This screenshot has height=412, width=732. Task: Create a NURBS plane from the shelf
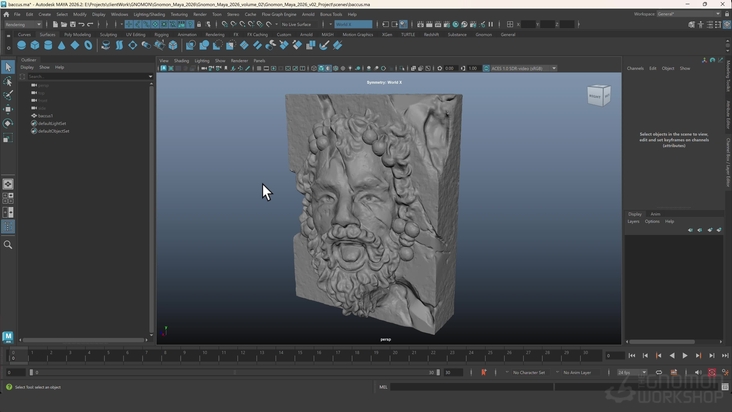[75, 45]
